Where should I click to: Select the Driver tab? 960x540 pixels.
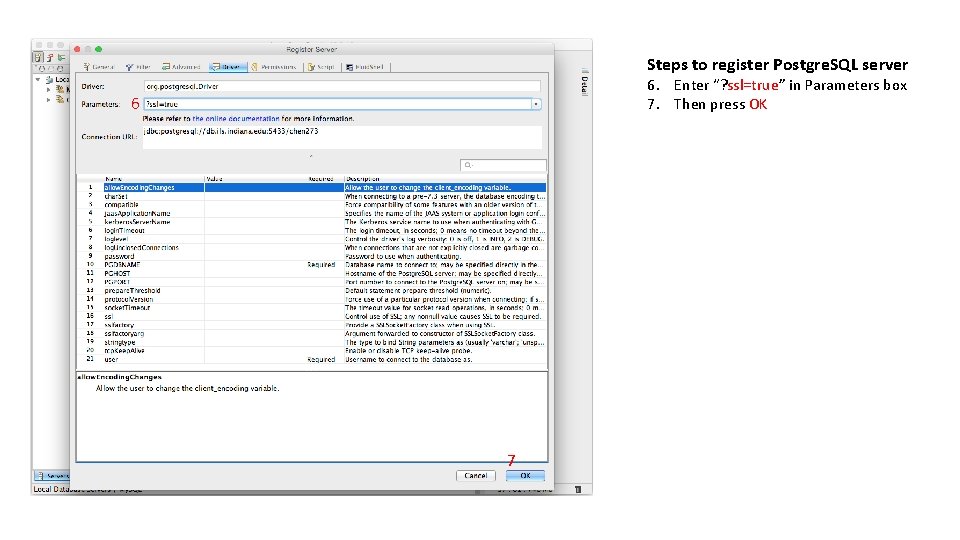click(x=227, y=67)
